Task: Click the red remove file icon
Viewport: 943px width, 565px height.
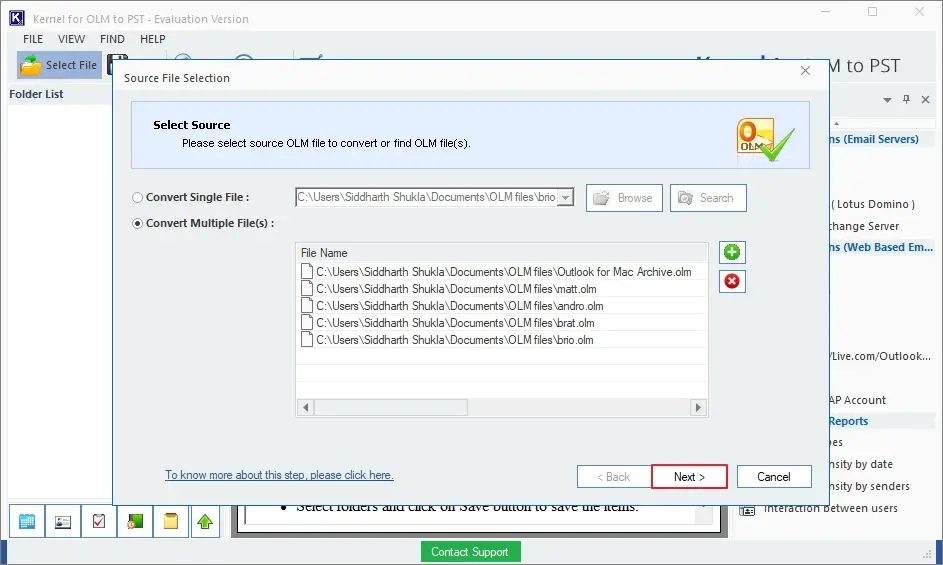Action: (732, 281)
